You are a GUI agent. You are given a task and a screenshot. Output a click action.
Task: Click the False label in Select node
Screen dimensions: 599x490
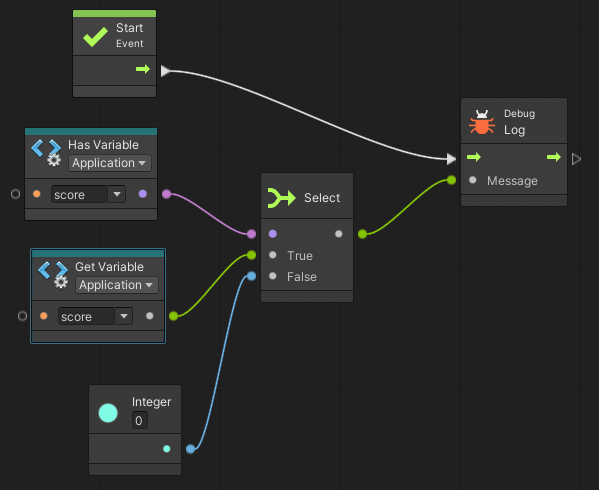[x=302, y=277]
